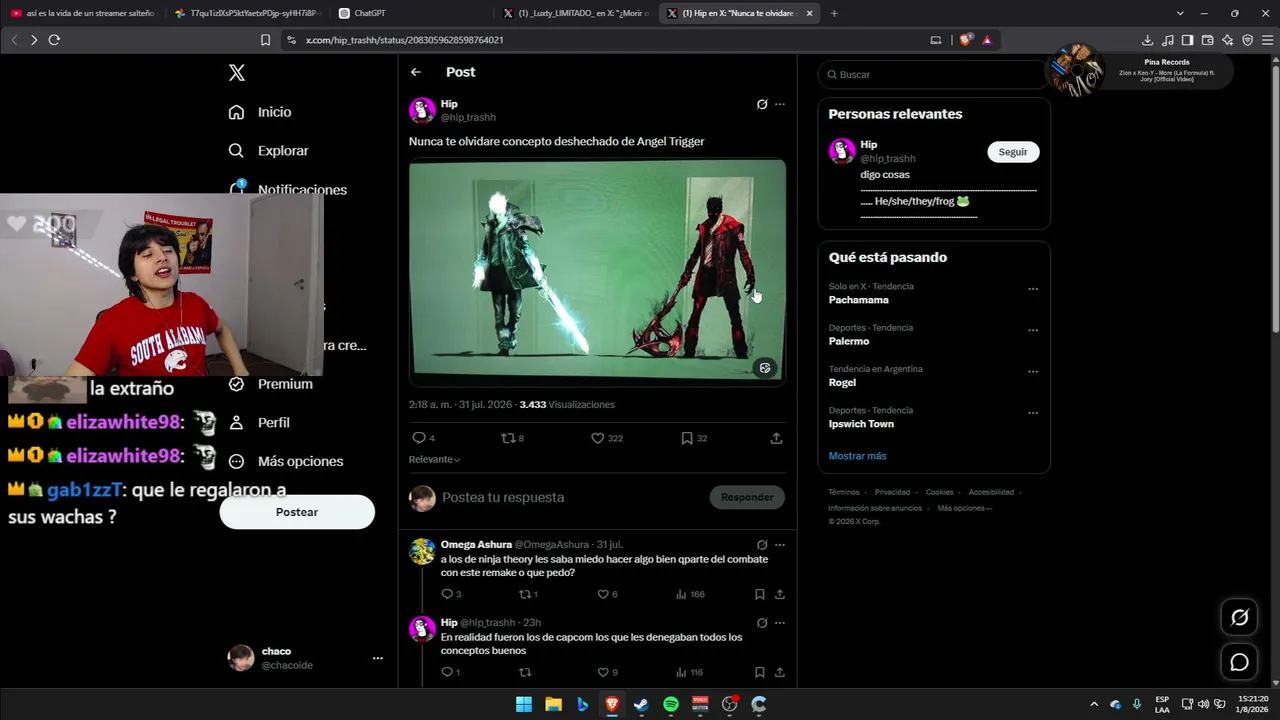Switch to the YouTube streamer salteño tab

[x=82, y=13]
